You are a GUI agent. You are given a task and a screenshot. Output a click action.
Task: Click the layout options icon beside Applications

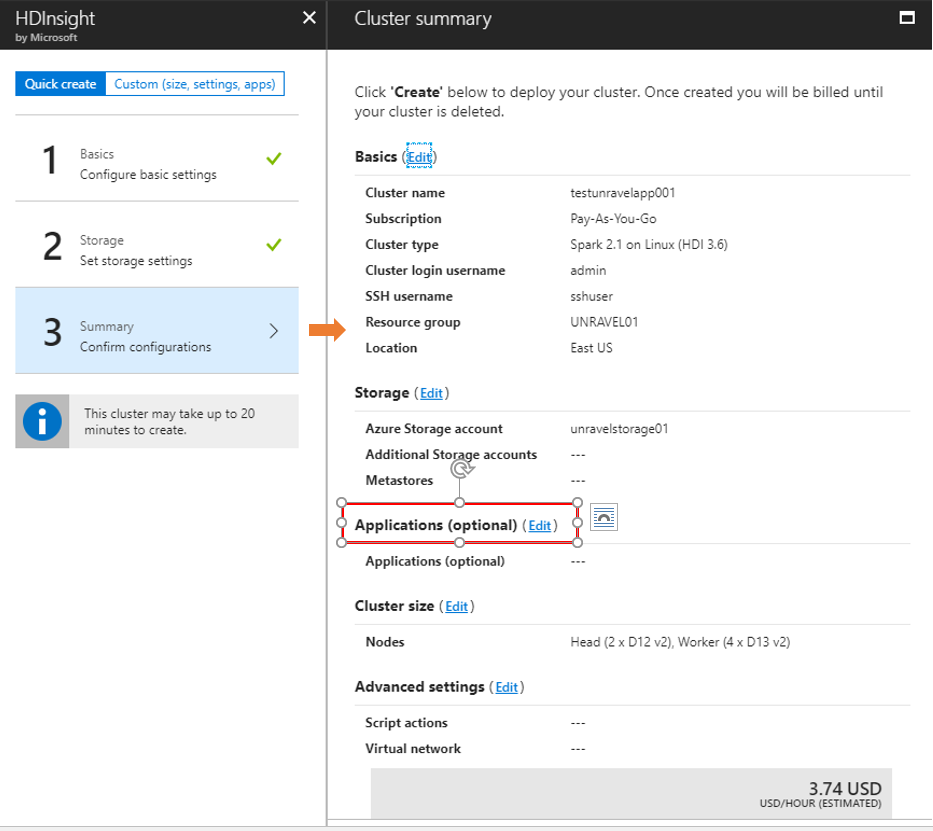603,517
